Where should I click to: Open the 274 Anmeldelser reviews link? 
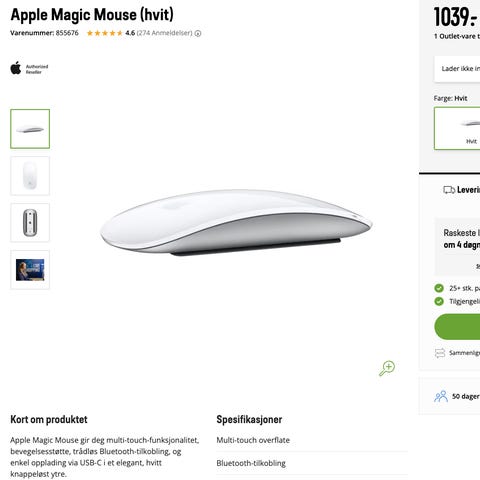(165, 33)
